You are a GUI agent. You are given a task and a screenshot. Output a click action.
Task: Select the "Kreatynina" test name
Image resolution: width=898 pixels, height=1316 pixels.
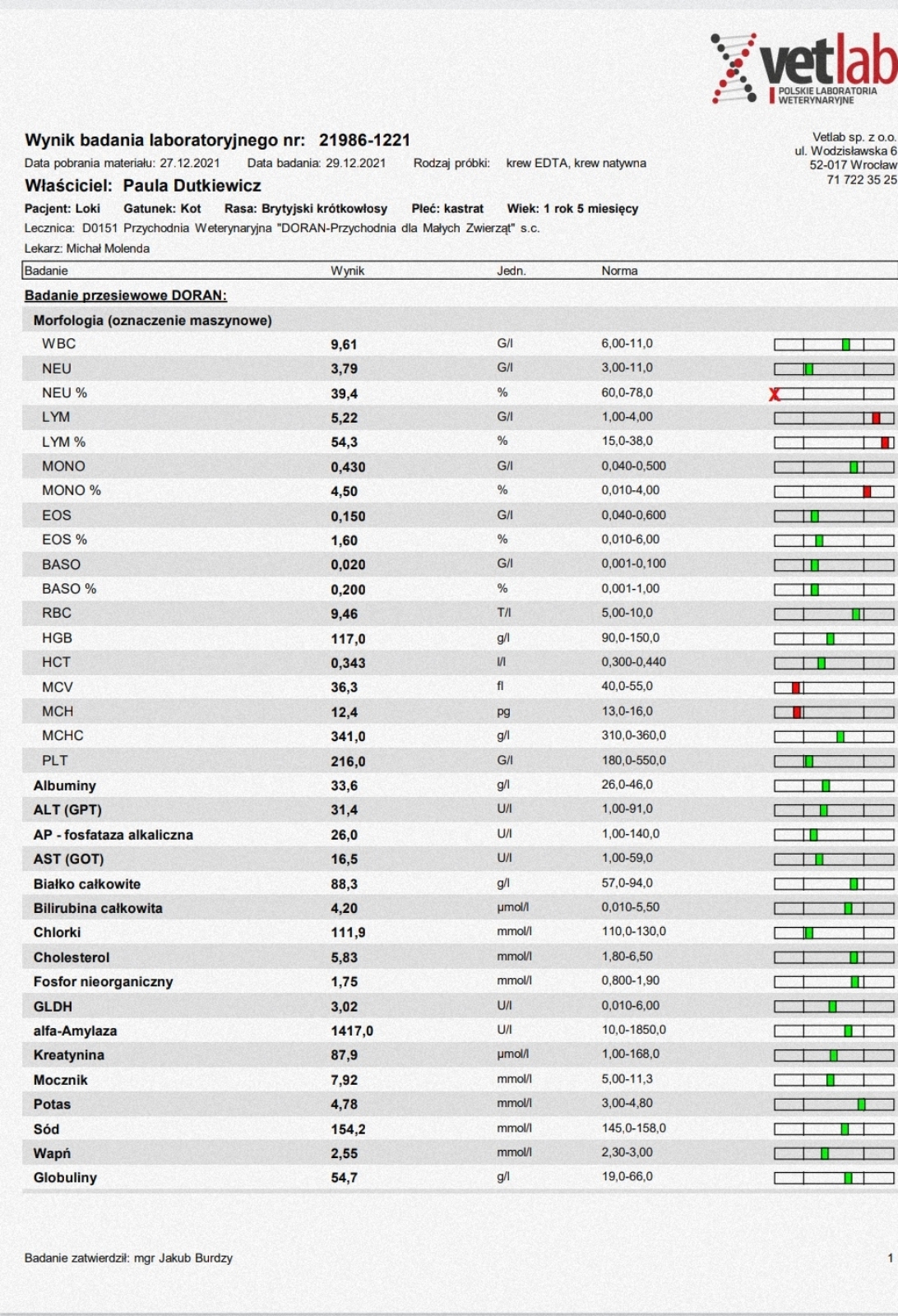click(69, 1054)
